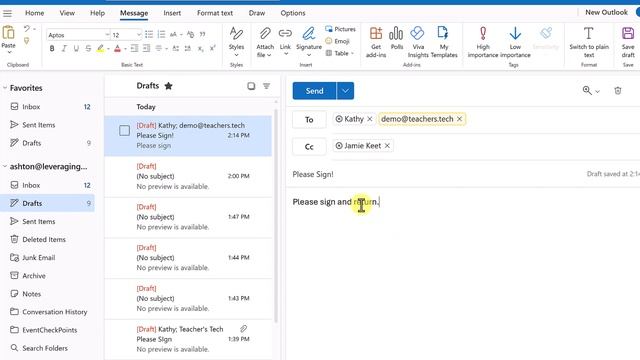
Task: Open Sent Items under ashton account
Action: [x=39, y=221]
